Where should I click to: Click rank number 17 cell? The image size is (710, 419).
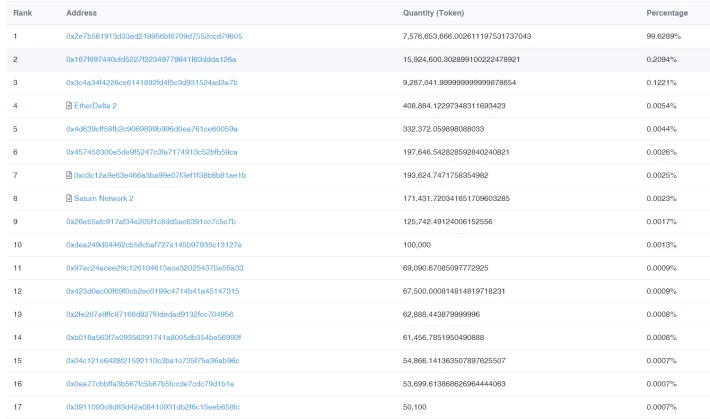pos(18,407)
